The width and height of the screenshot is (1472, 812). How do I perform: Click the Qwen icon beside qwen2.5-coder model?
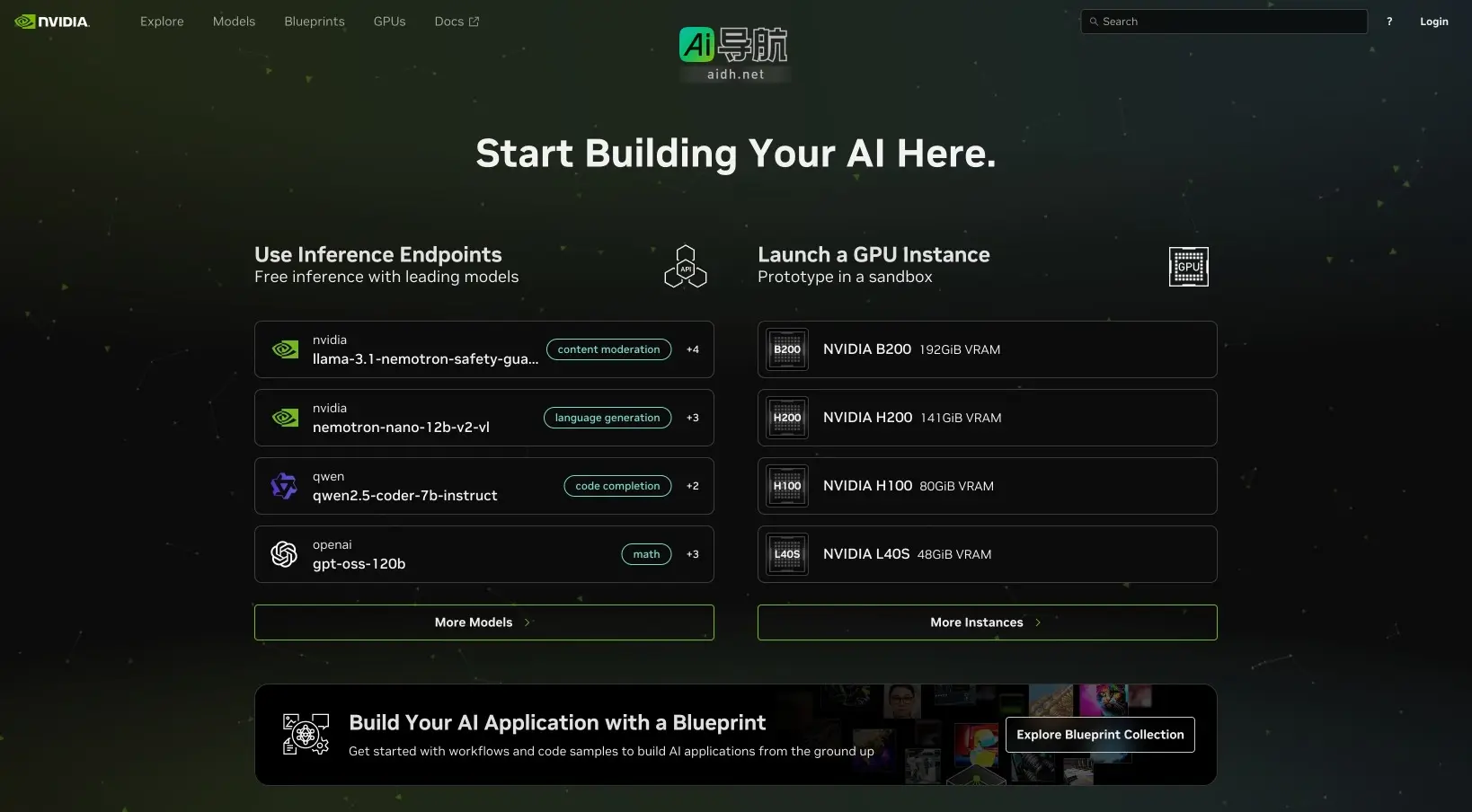[284, 486]
